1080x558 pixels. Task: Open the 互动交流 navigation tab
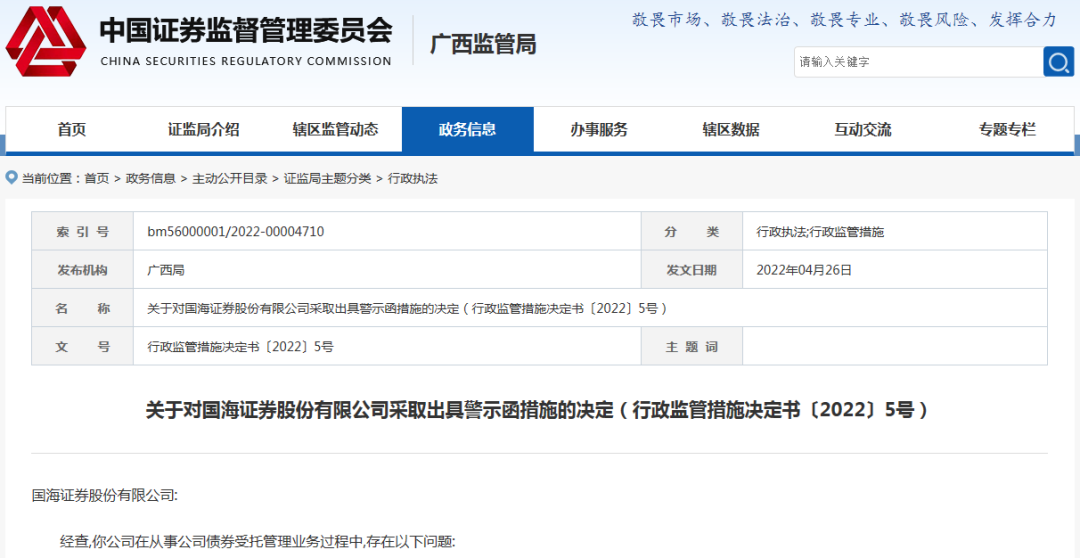tap(862, 130)
